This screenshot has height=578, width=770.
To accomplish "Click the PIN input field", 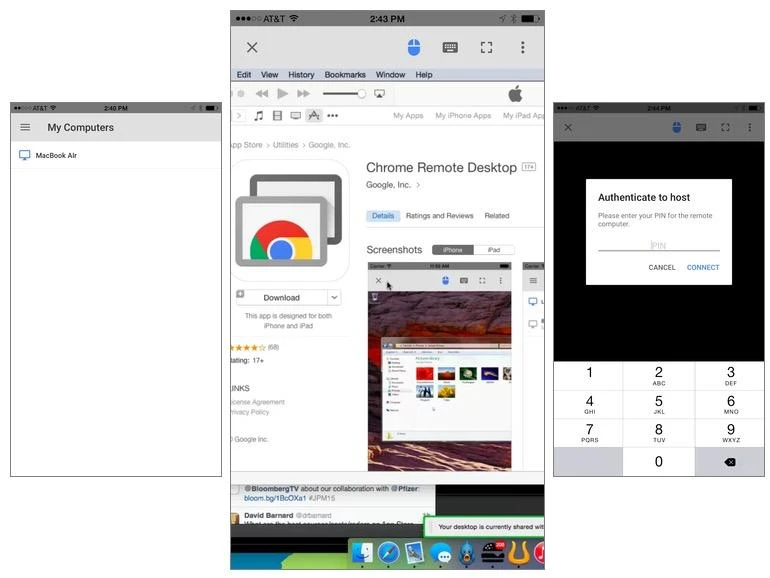I will (659, 245).
